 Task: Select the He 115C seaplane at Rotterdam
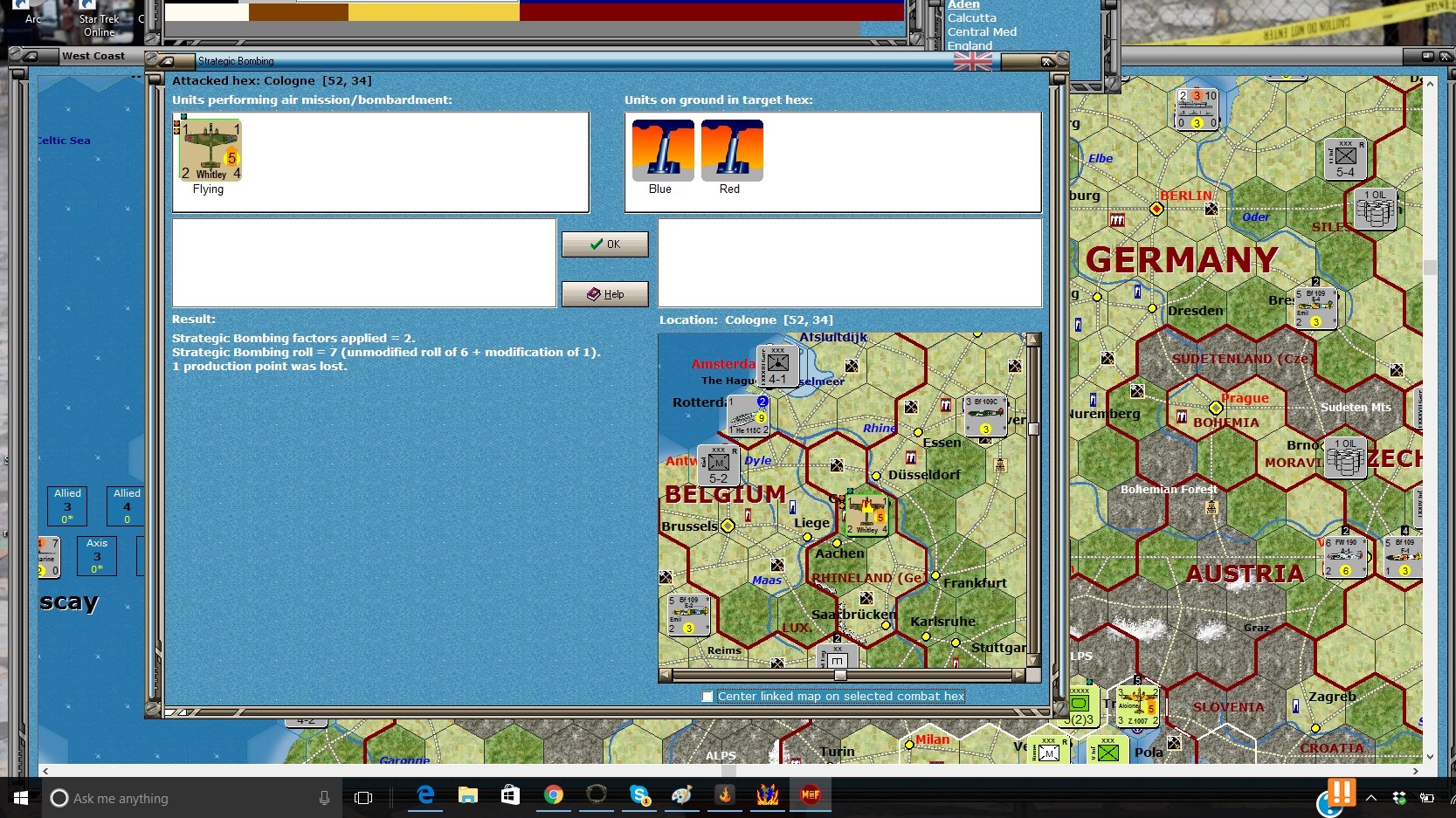tap(749, 415)
